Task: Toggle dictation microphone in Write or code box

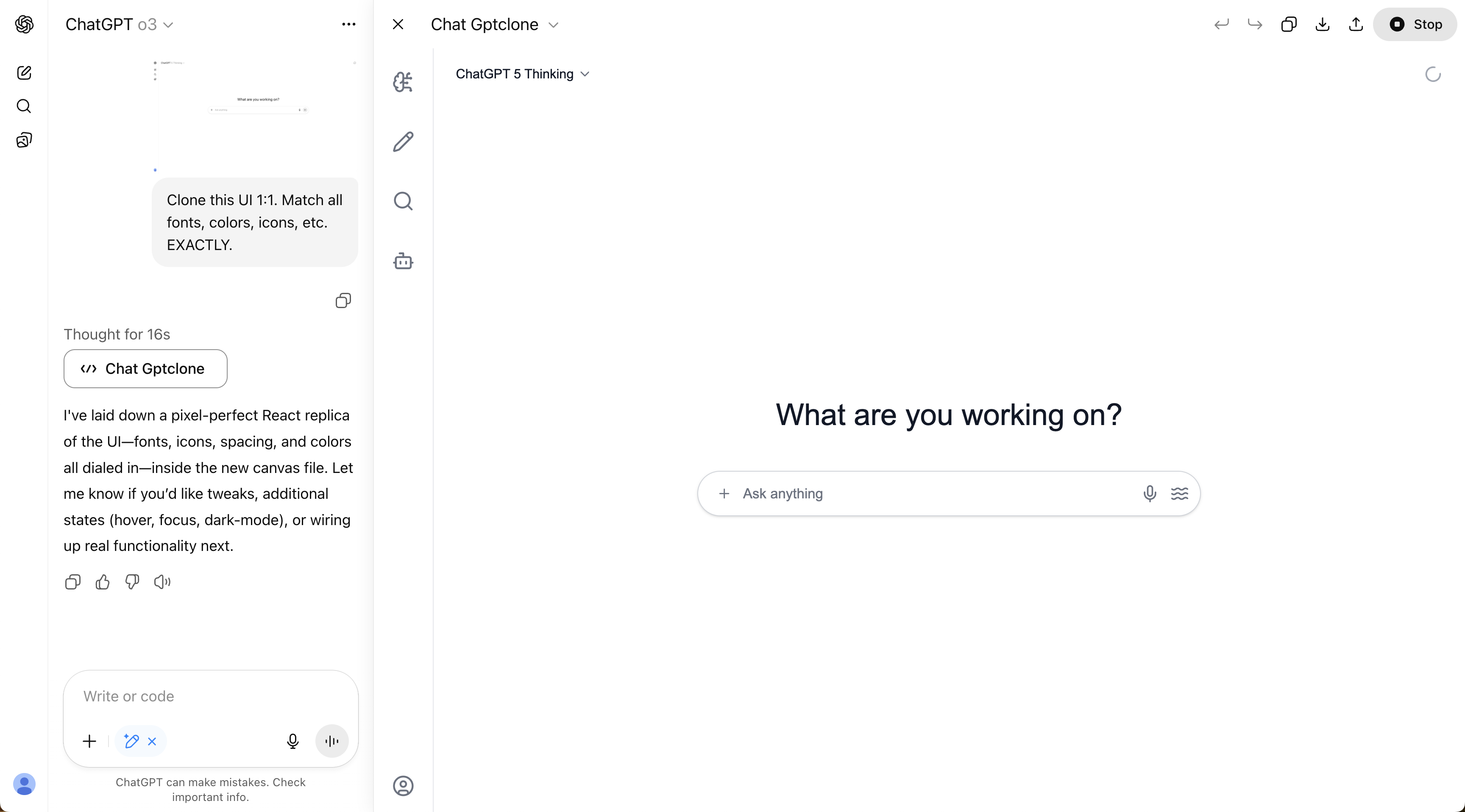Action: coord(292,741)
